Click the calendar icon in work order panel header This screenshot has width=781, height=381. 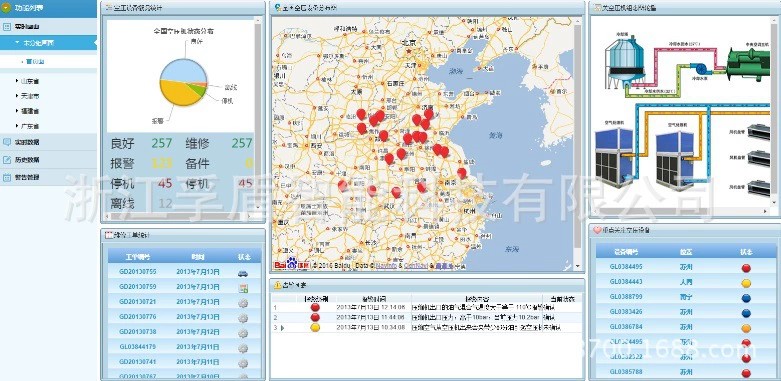[109, 235]
